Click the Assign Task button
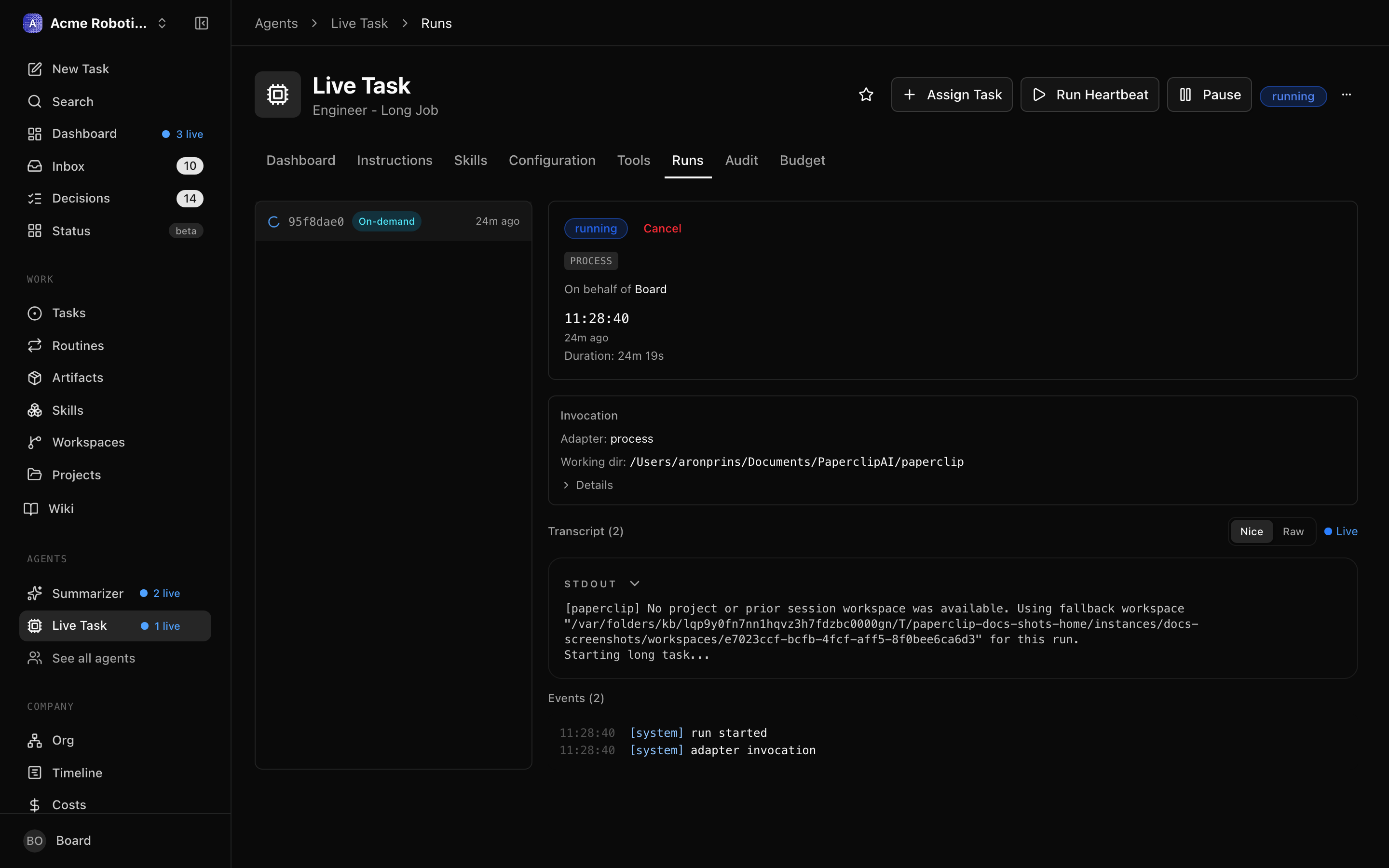The height and width of the screenshot is (868, 1389). [x=952, y=95]
